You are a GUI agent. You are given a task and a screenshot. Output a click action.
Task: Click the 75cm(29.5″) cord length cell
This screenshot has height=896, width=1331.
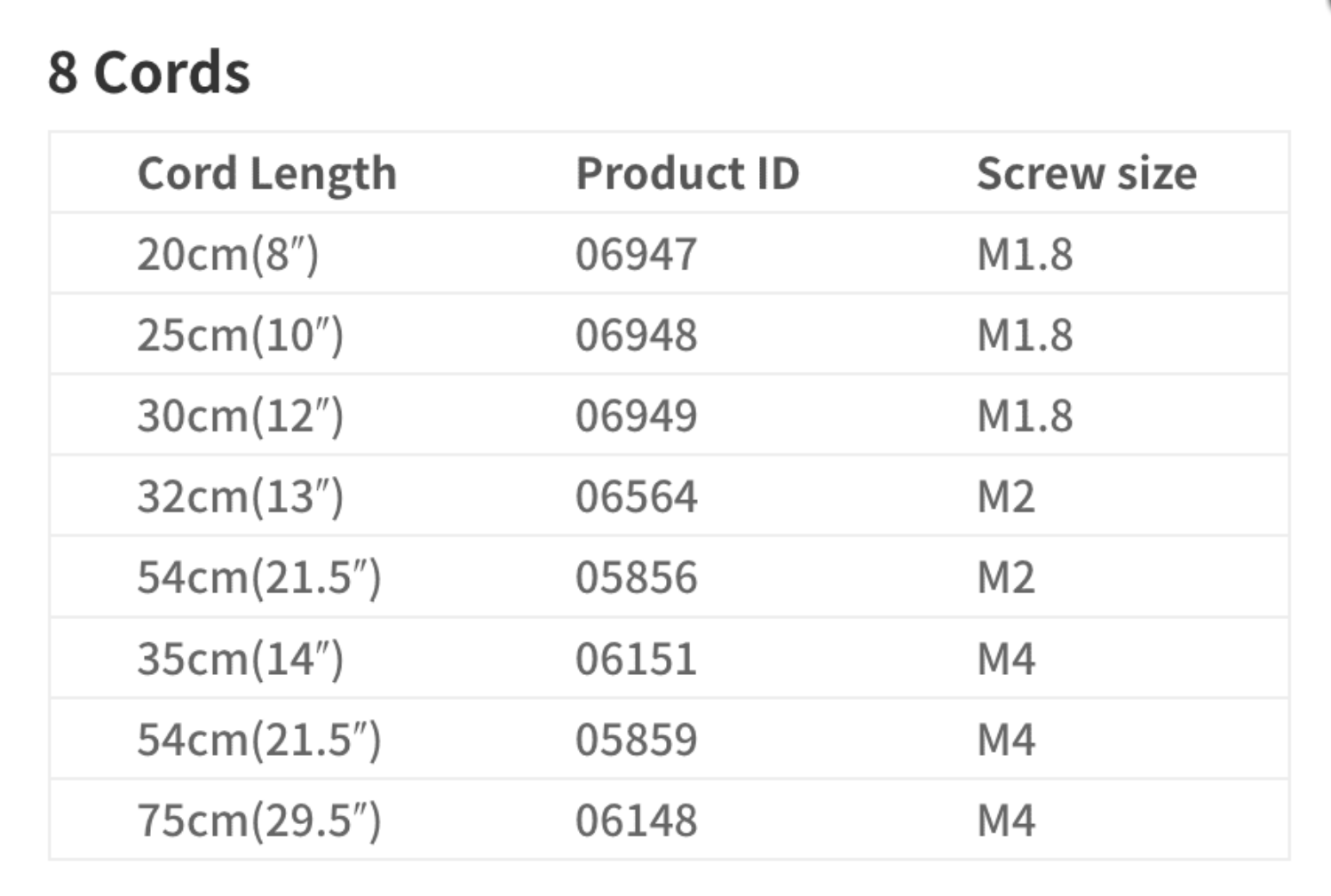coord(258,821)
